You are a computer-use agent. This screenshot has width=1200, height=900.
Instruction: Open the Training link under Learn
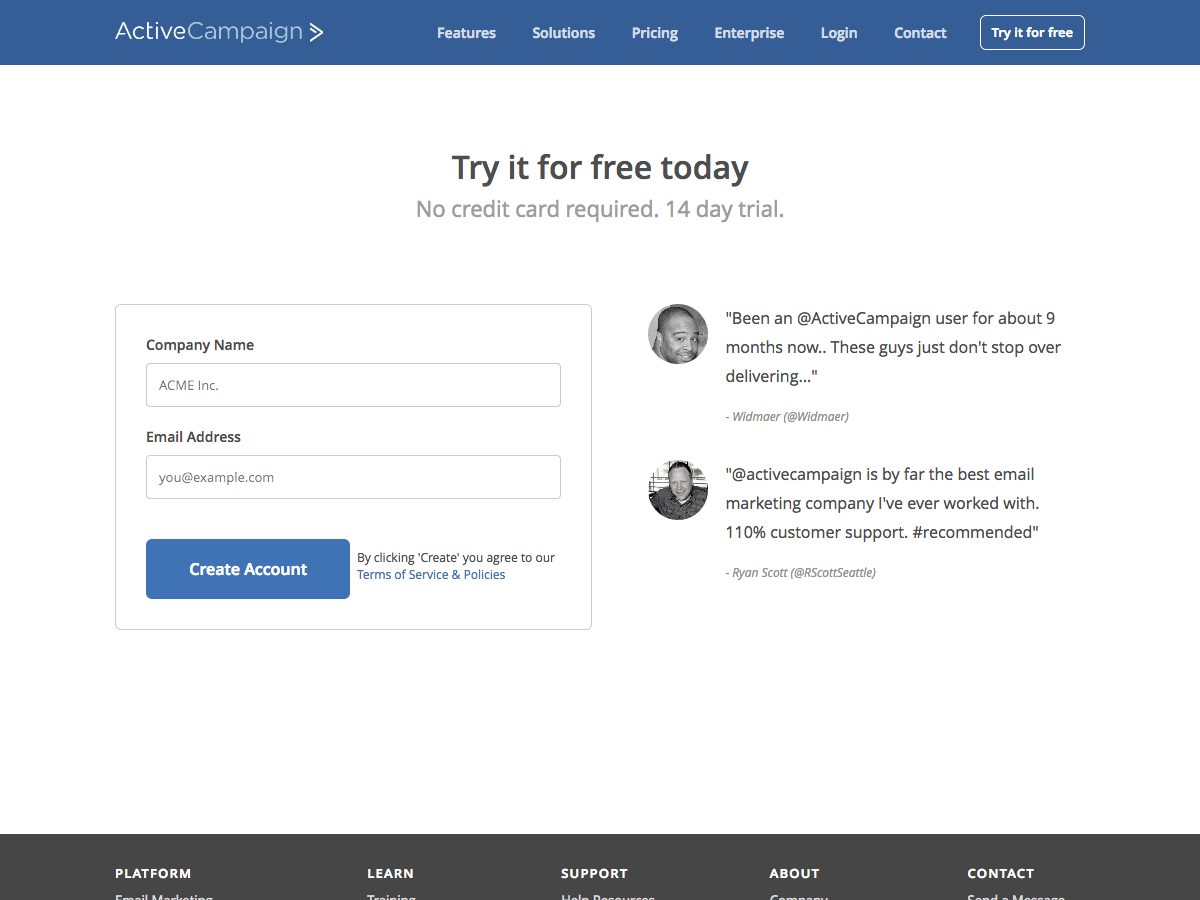coord(391,896)
